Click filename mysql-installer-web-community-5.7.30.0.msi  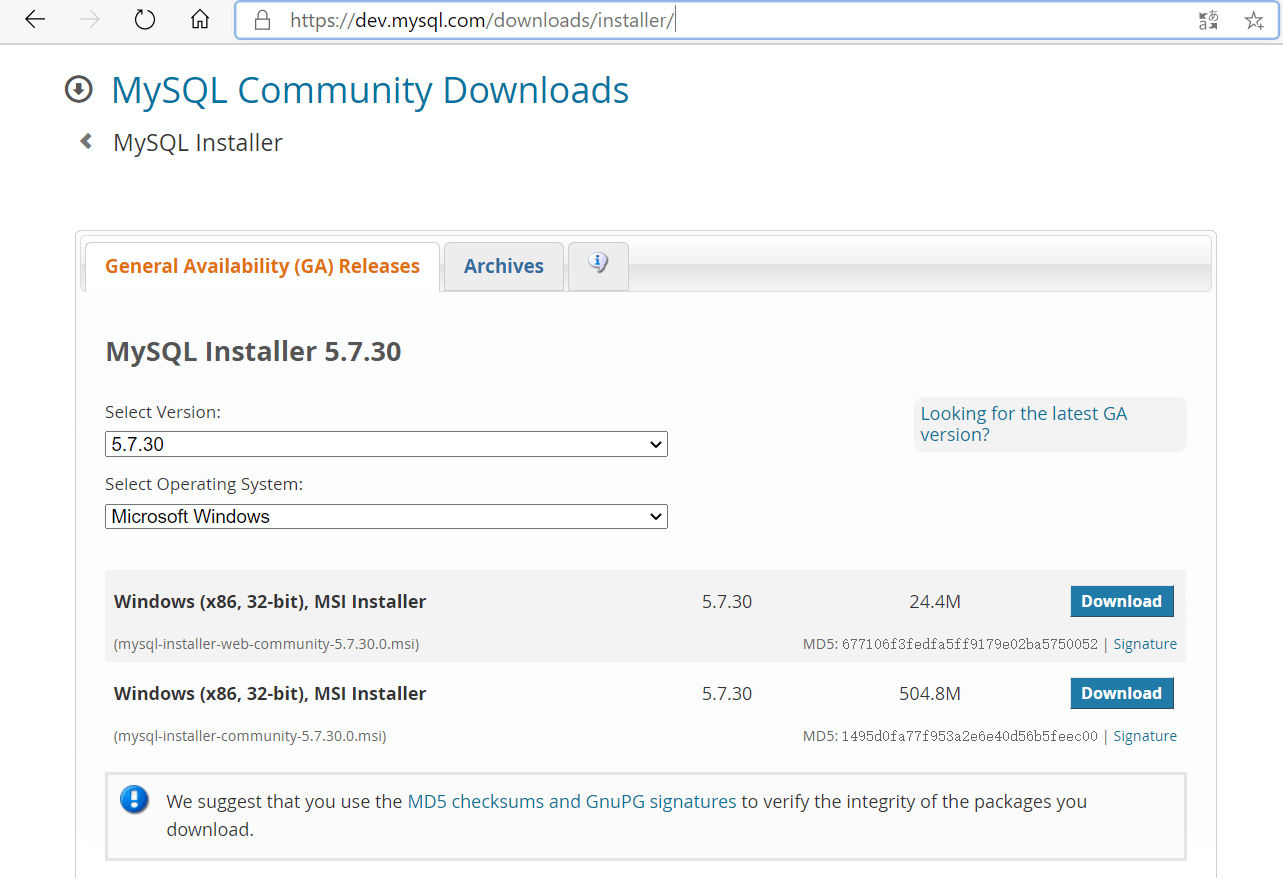click(266, 644)
